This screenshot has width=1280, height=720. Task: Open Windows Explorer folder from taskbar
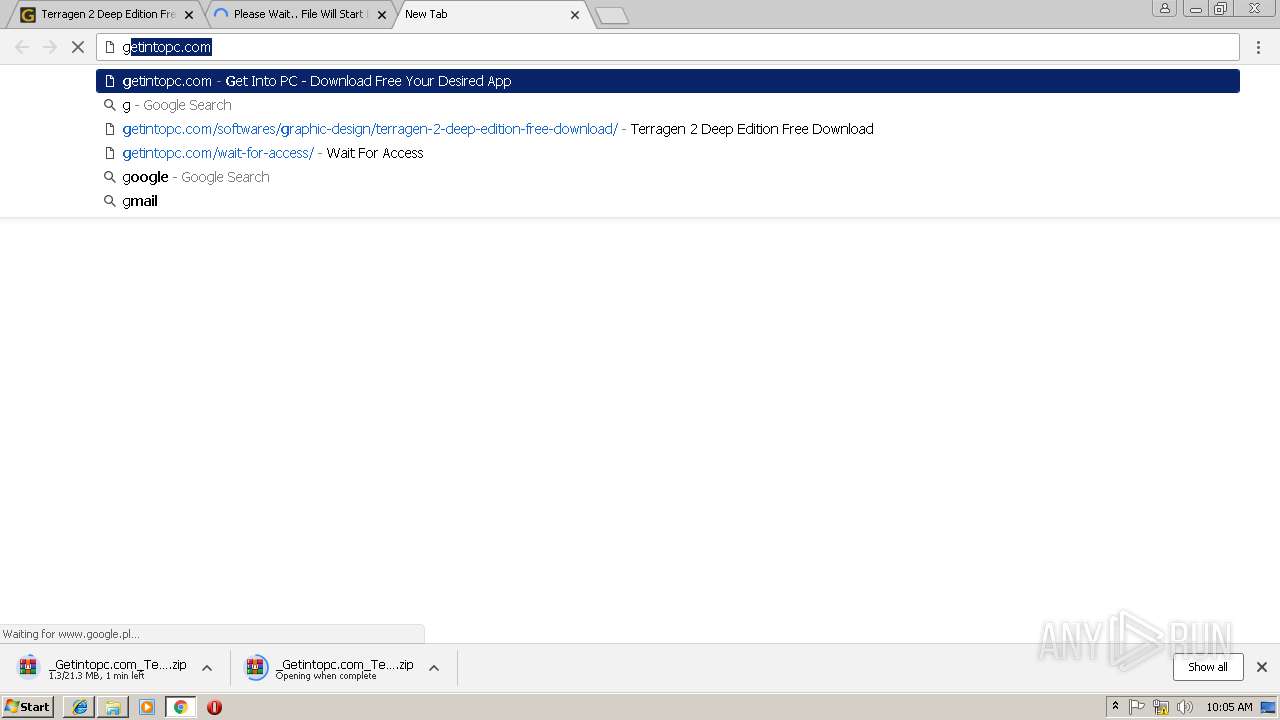tap(113, 707)
